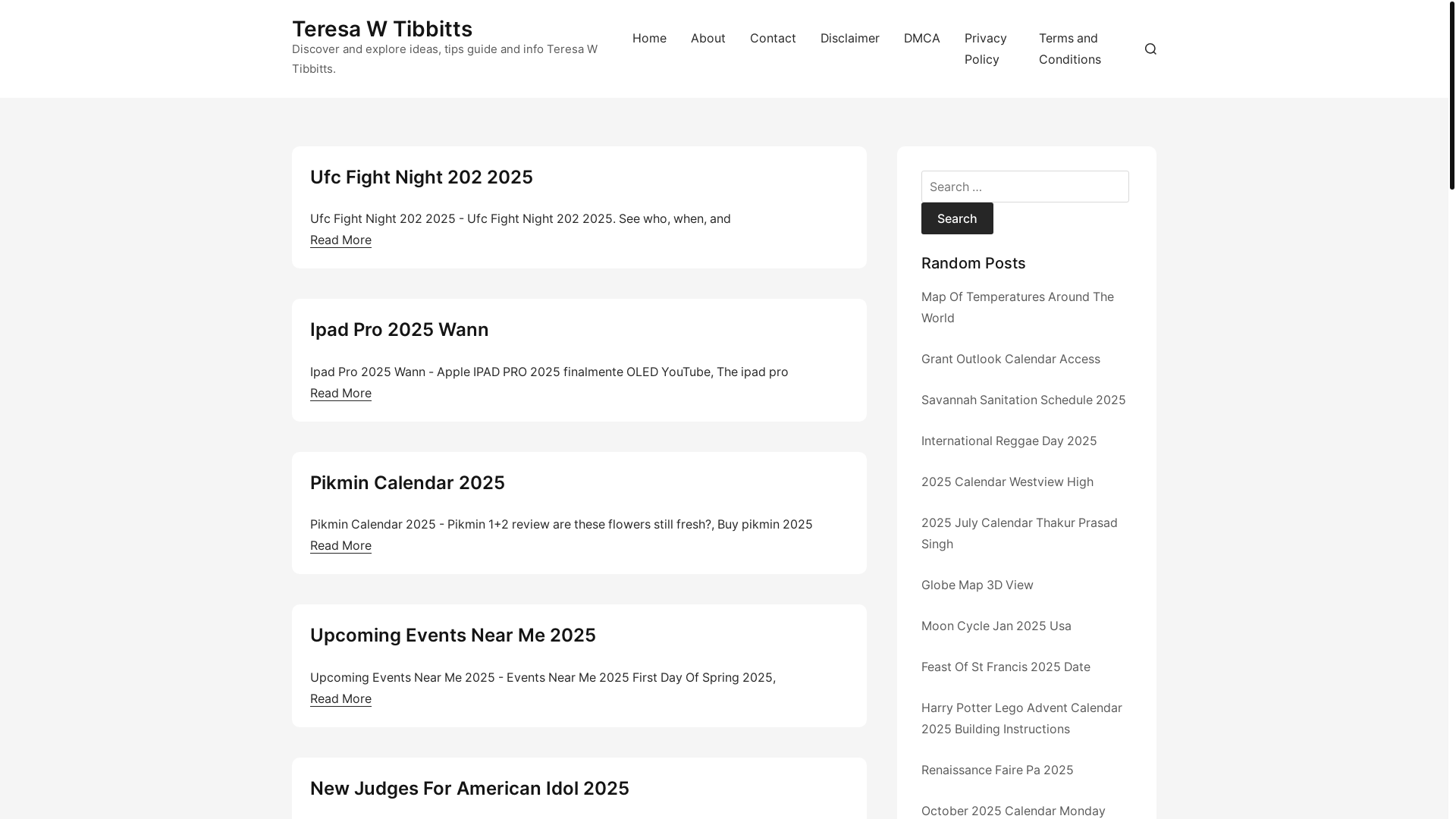This screenshot has width=1456, height=819.
Task: Click the Pikmin 1+2 review excerpt text
Action: (561, 524)
